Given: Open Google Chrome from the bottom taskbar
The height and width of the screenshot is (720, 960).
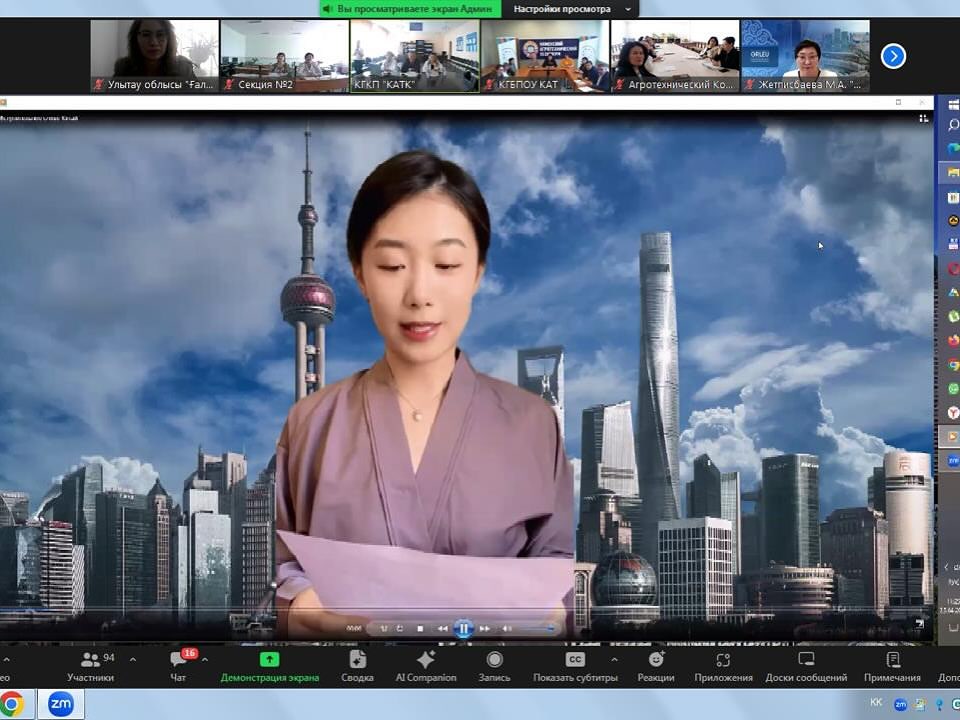Looking at the screenshot, I should coord(12,704).
